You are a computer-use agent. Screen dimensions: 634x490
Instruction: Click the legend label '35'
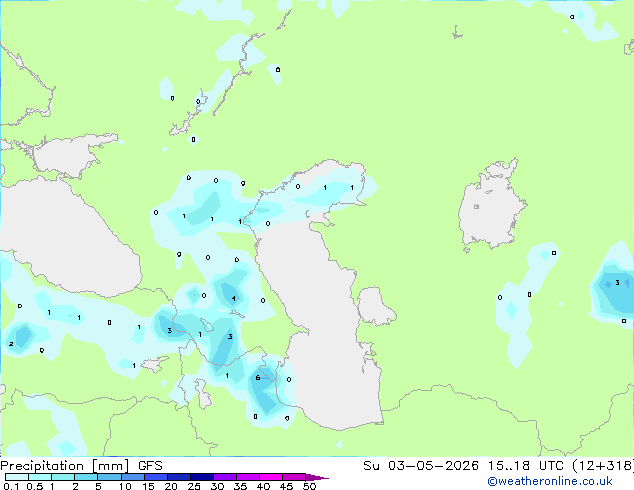240,486
